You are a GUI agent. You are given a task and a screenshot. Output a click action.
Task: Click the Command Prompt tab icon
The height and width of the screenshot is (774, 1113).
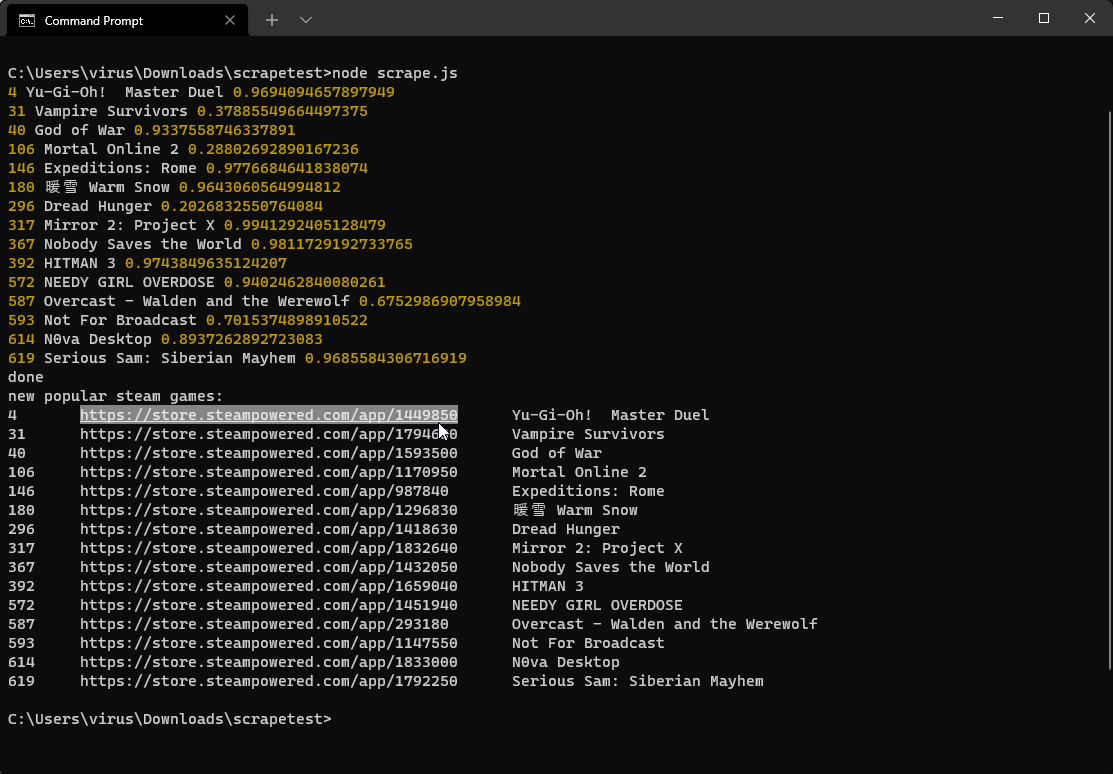(27, 21)
